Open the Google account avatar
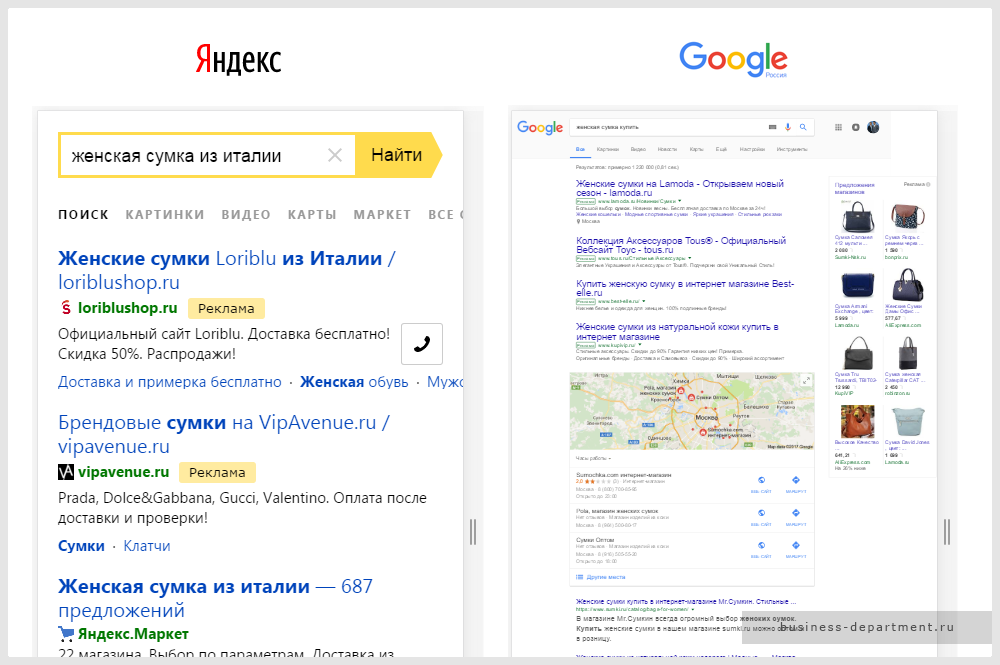1000x665 pixels. click(x=873, y=127)
